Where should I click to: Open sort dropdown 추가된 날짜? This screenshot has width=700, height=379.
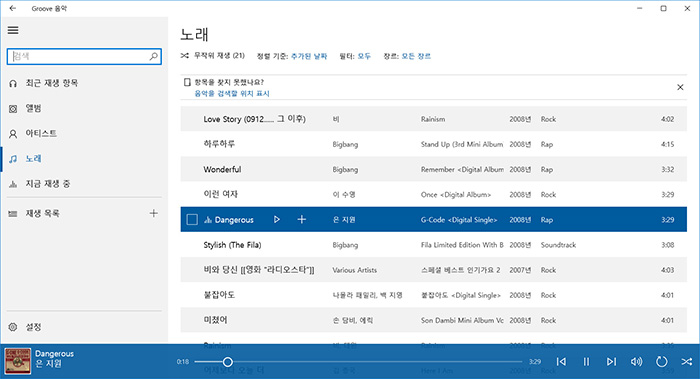tap(309, 56)
